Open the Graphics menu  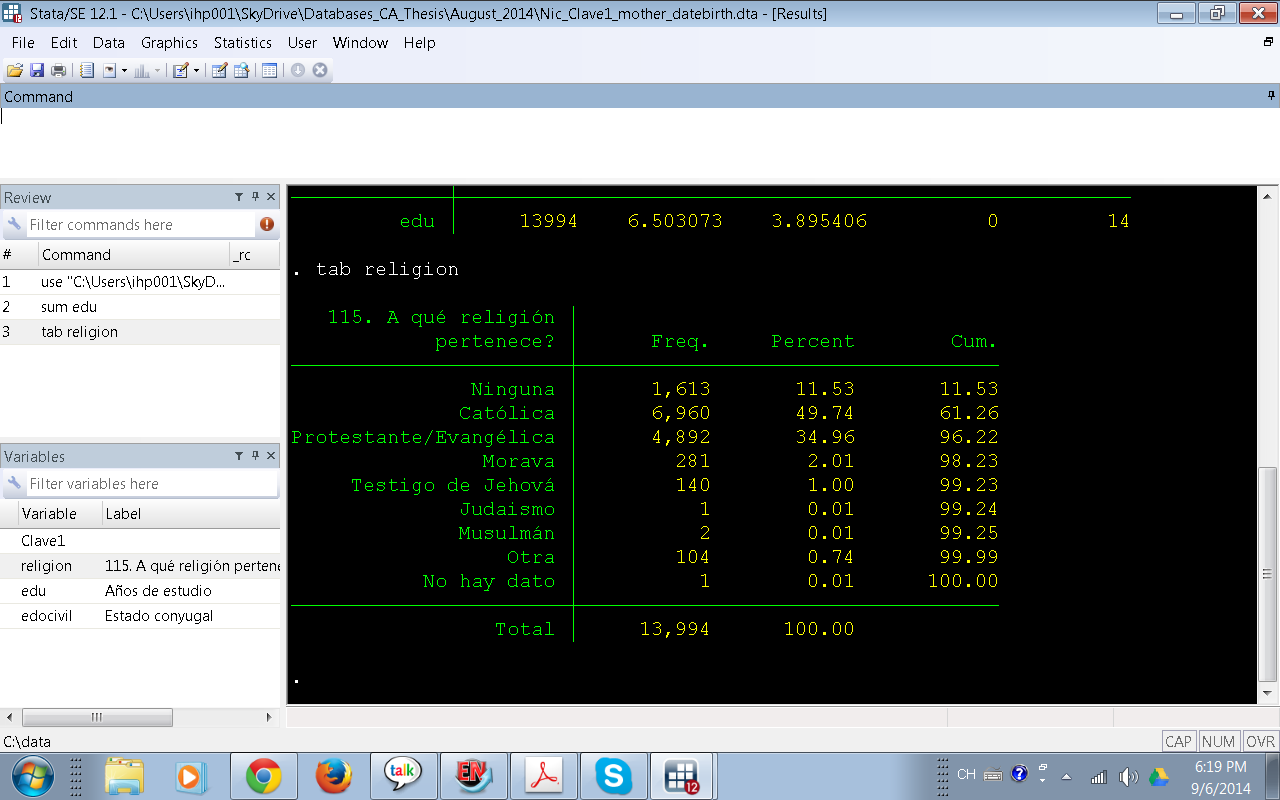pos(169,43)
